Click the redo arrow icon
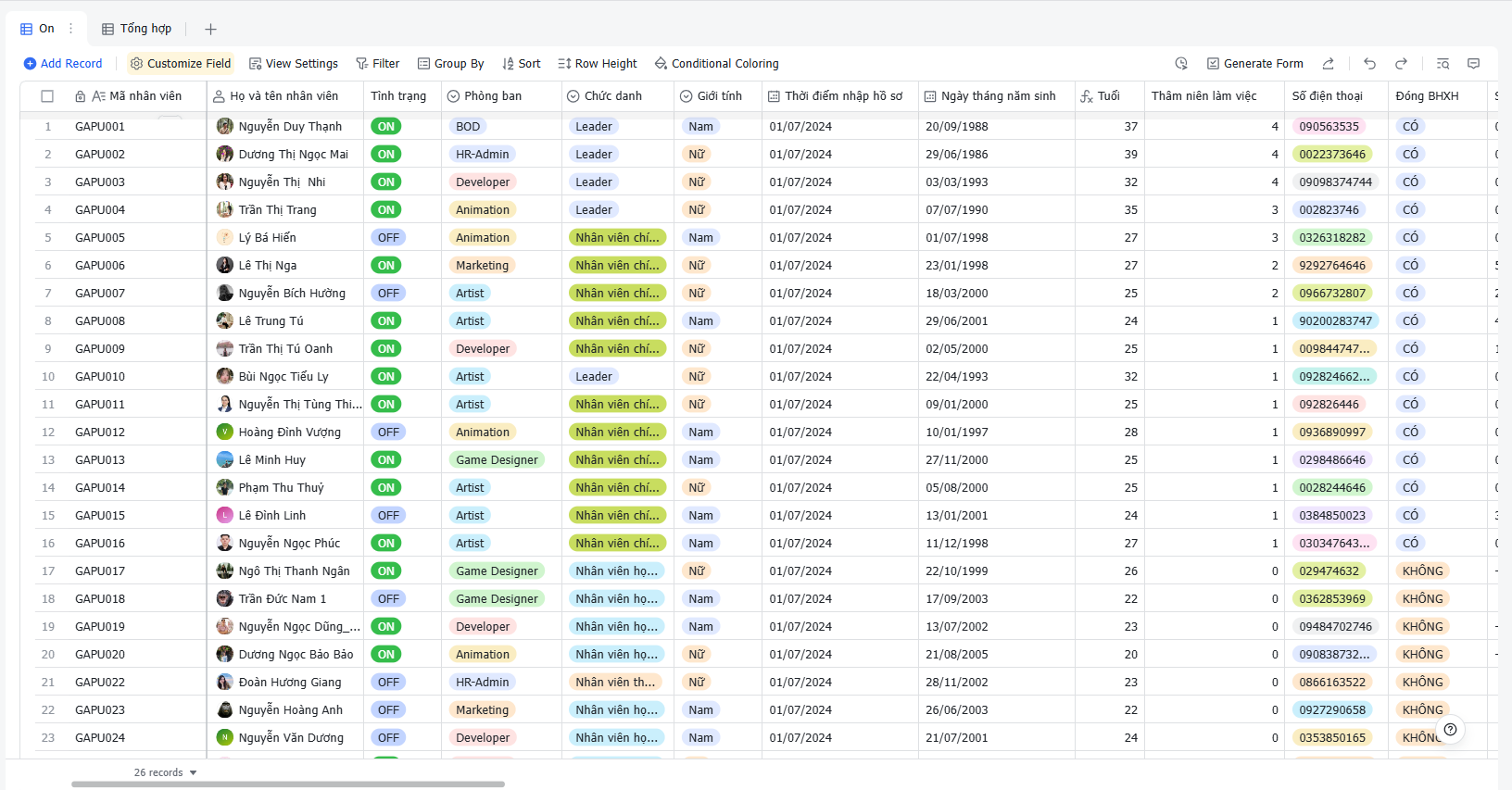Viewport: 1512px width, 790px height. pos(1401,64)
